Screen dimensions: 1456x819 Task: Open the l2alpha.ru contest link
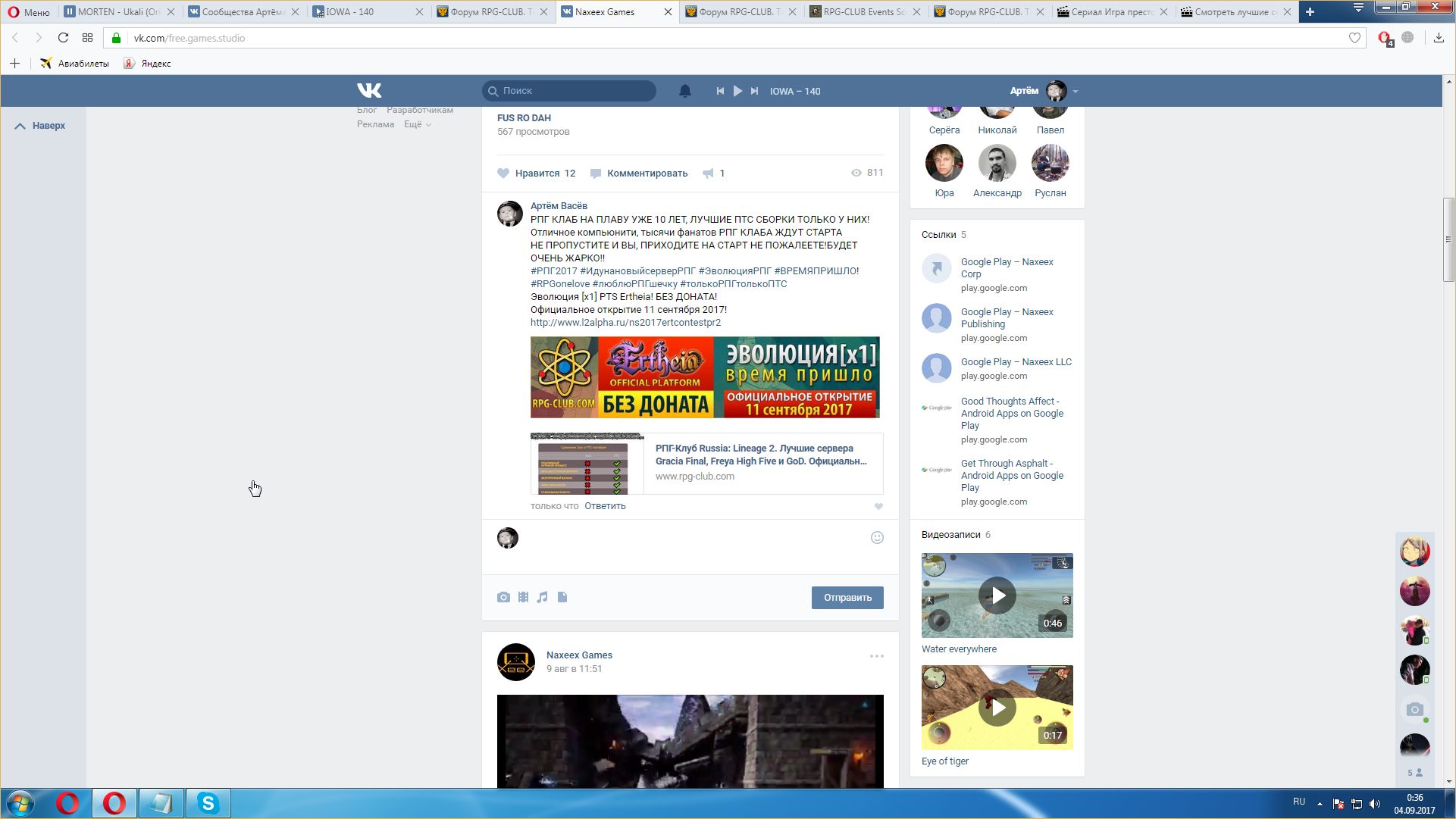pyautogui.click(x=625, y=323)
